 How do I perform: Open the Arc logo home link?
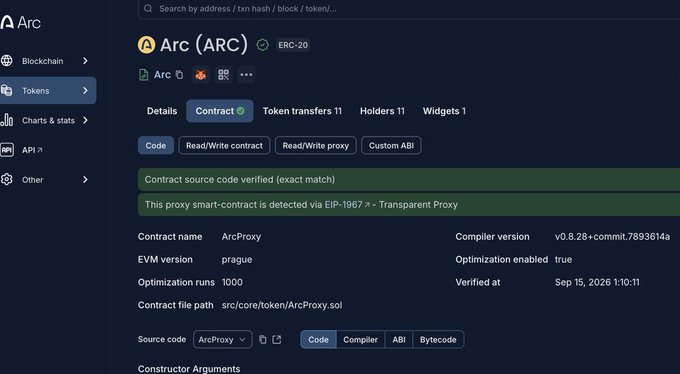pyautogui.click(x=20, y=22)
